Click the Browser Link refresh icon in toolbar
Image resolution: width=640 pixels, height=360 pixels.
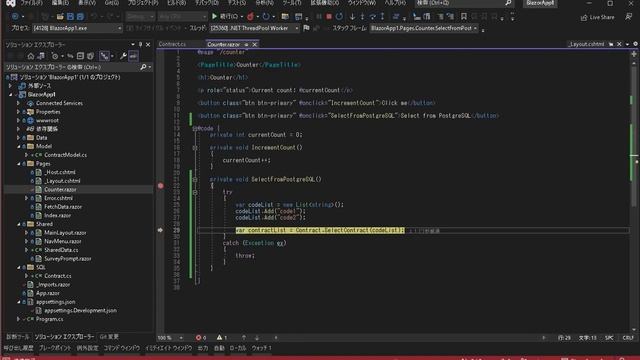[x=266, y=16]
